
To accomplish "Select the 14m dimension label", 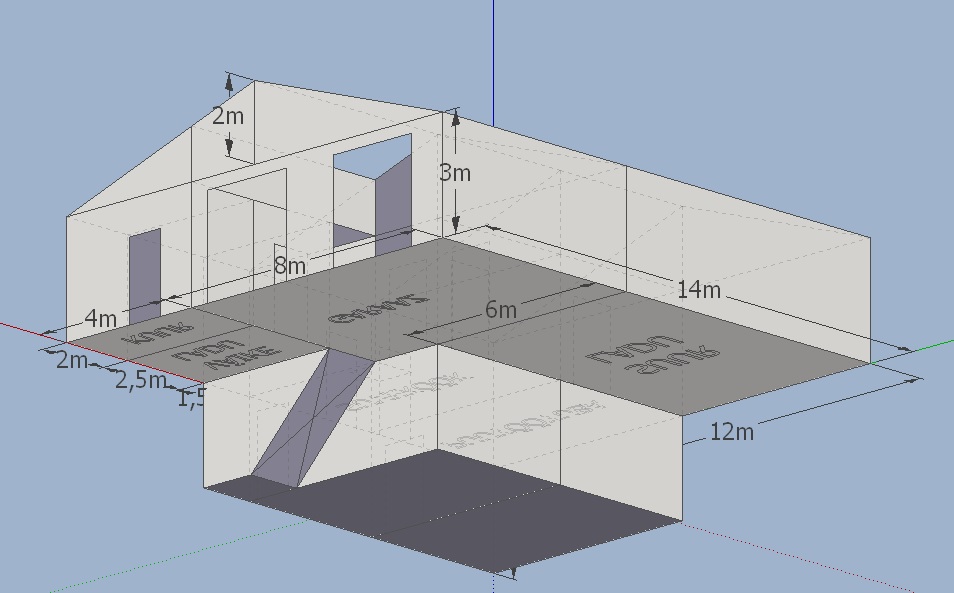I will pyautogui.click(x=698, y=290).
